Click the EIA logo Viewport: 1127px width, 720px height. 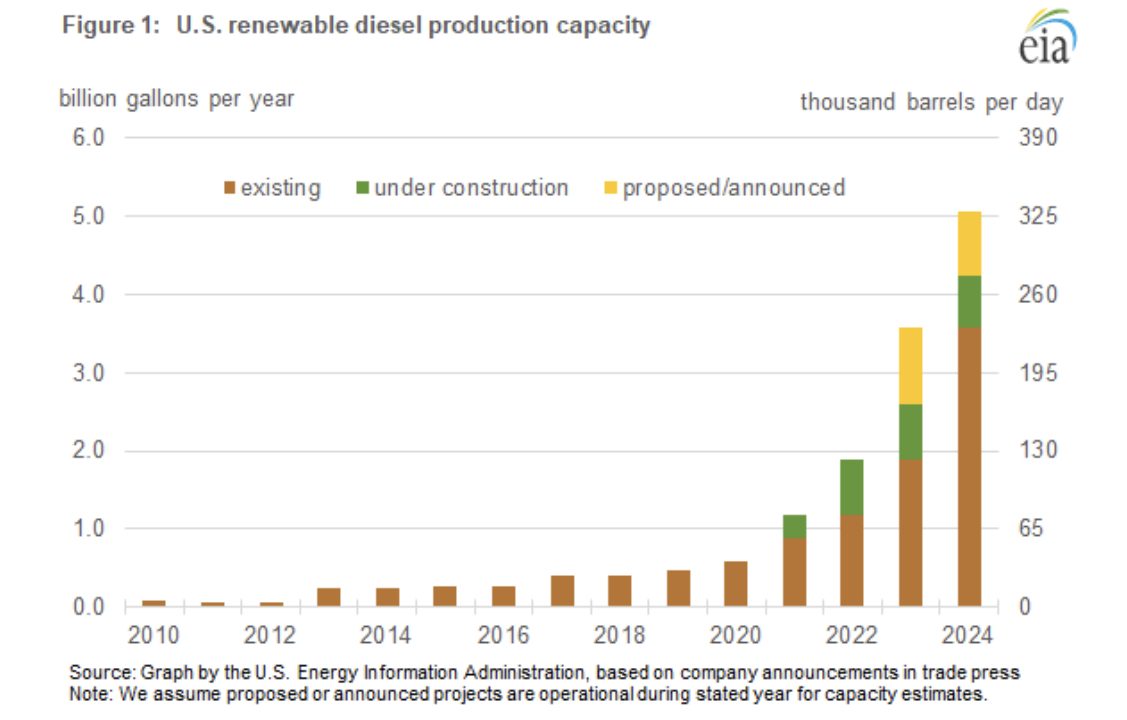1047,38
